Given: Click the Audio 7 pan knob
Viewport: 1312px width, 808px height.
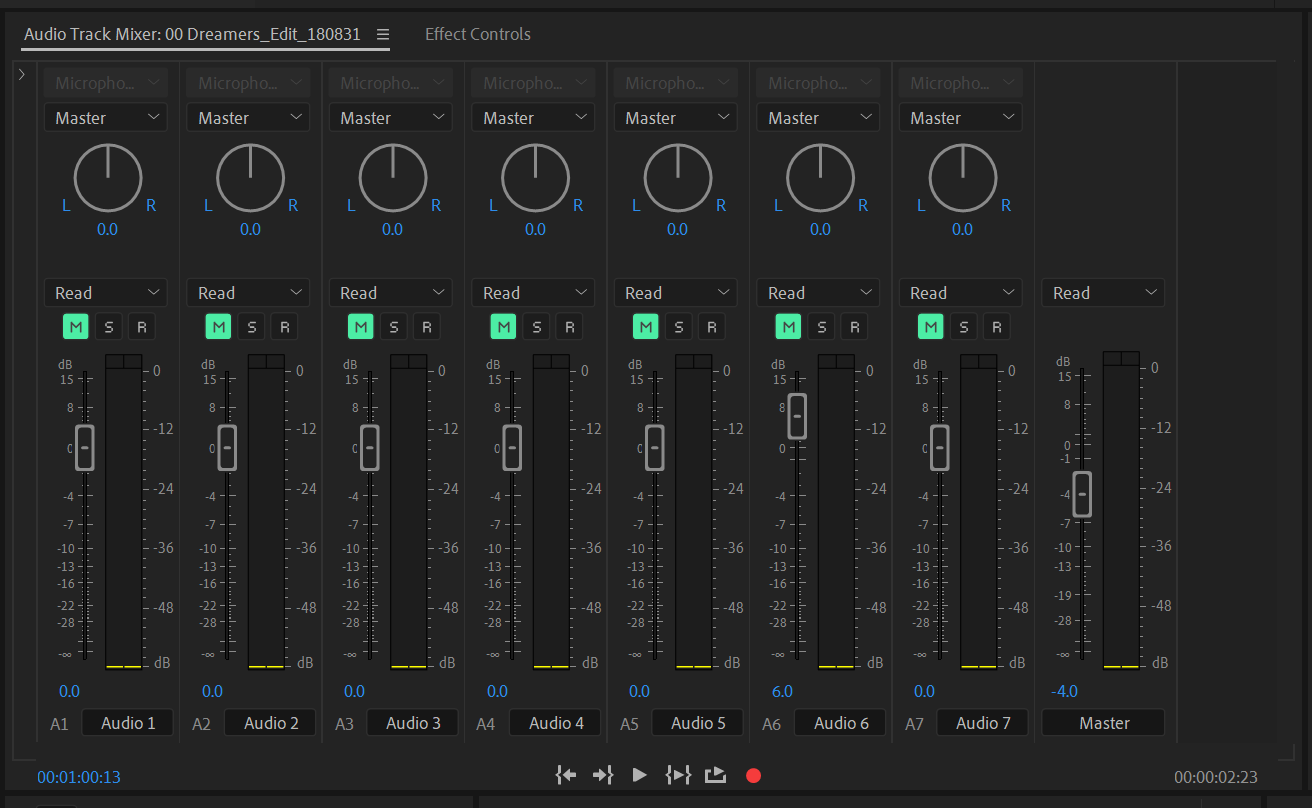Looking at the screenshot, I should coord(963,178).
